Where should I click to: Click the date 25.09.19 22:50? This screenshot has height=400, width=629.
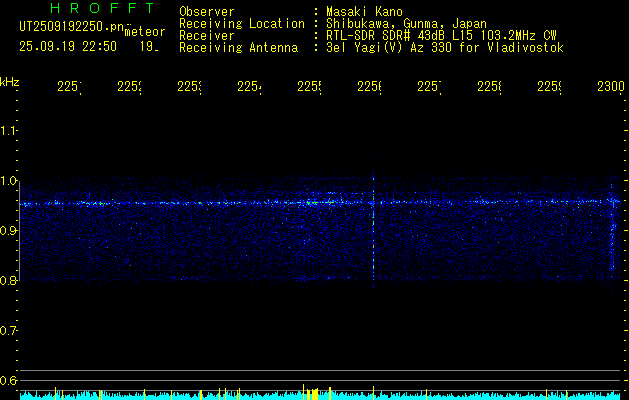(x=68, y=47)
